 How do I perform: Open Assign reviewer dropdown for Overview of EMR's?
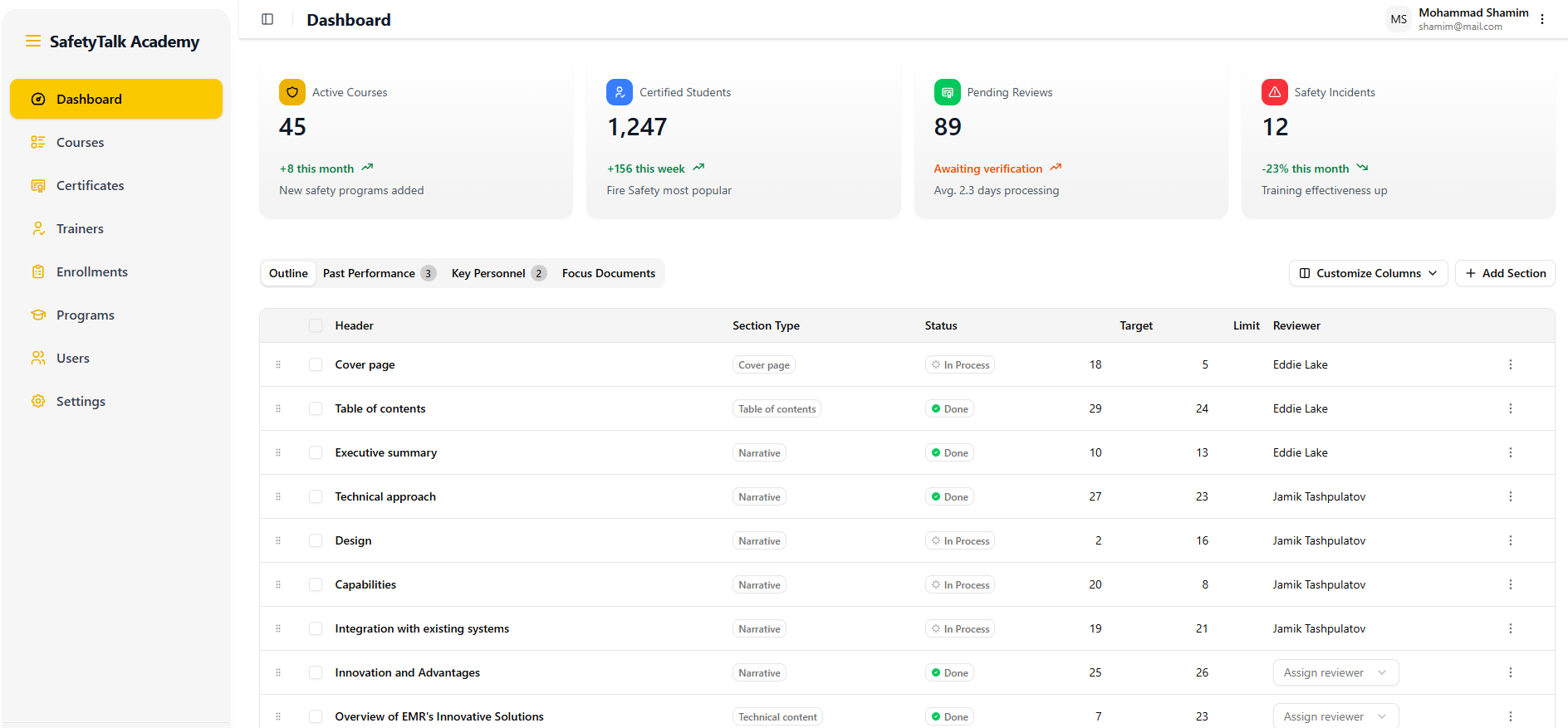1335,716
